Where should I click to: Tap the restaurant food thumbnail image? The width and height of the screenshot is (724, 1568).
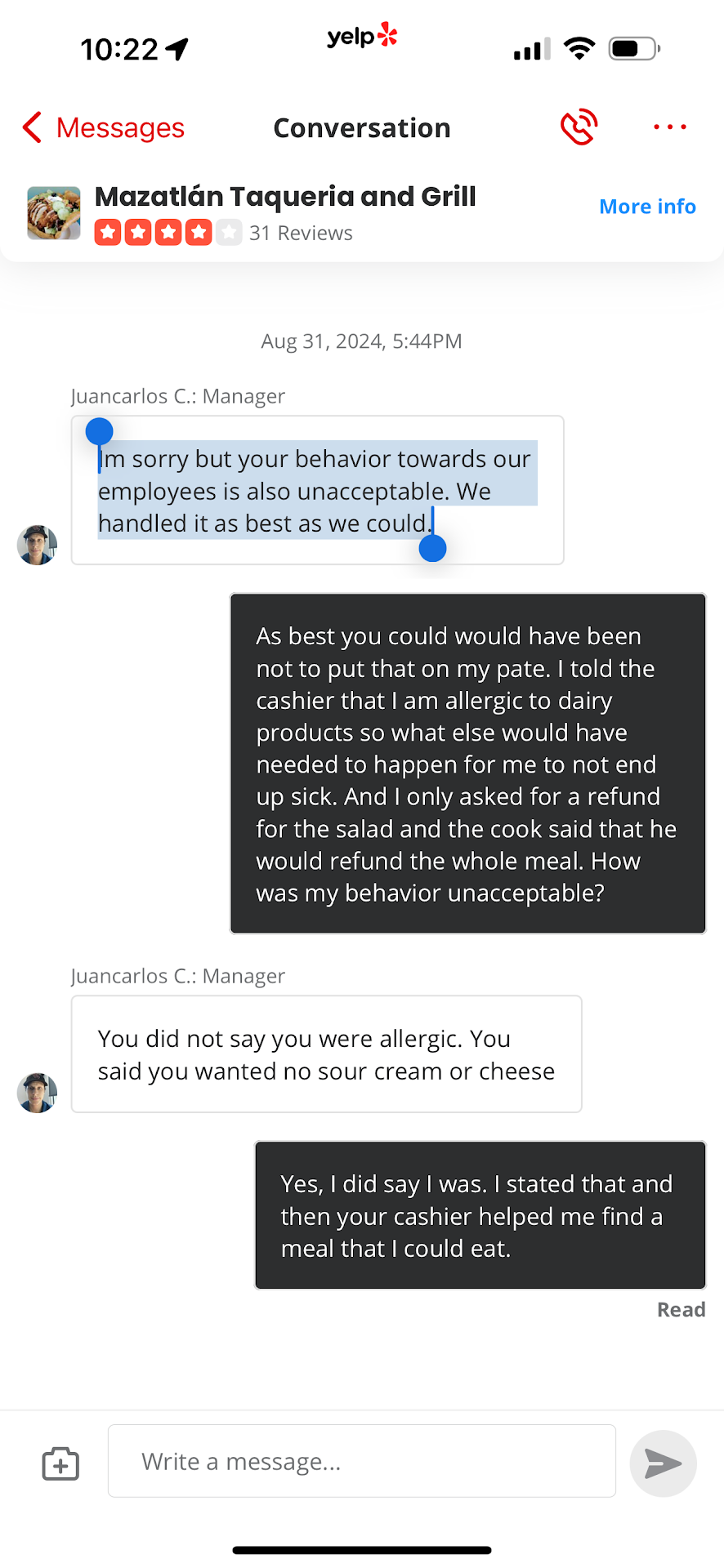pyautogui.click(x=54, y=213)
